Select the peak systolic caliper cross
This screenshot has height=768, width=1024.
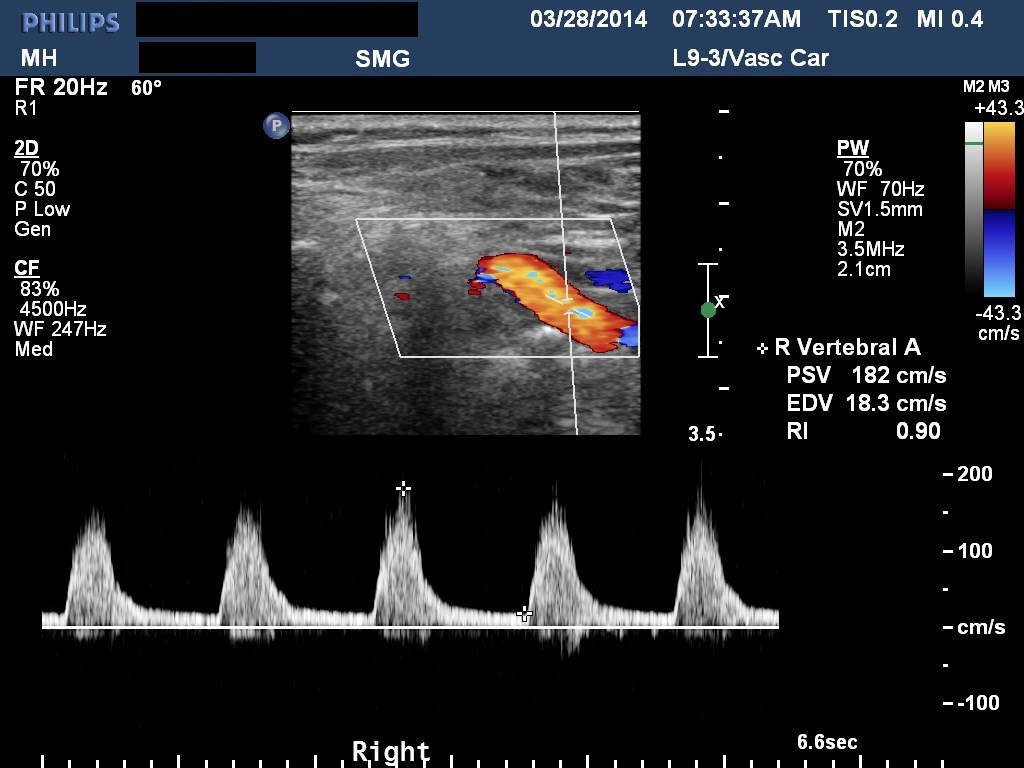403,488
